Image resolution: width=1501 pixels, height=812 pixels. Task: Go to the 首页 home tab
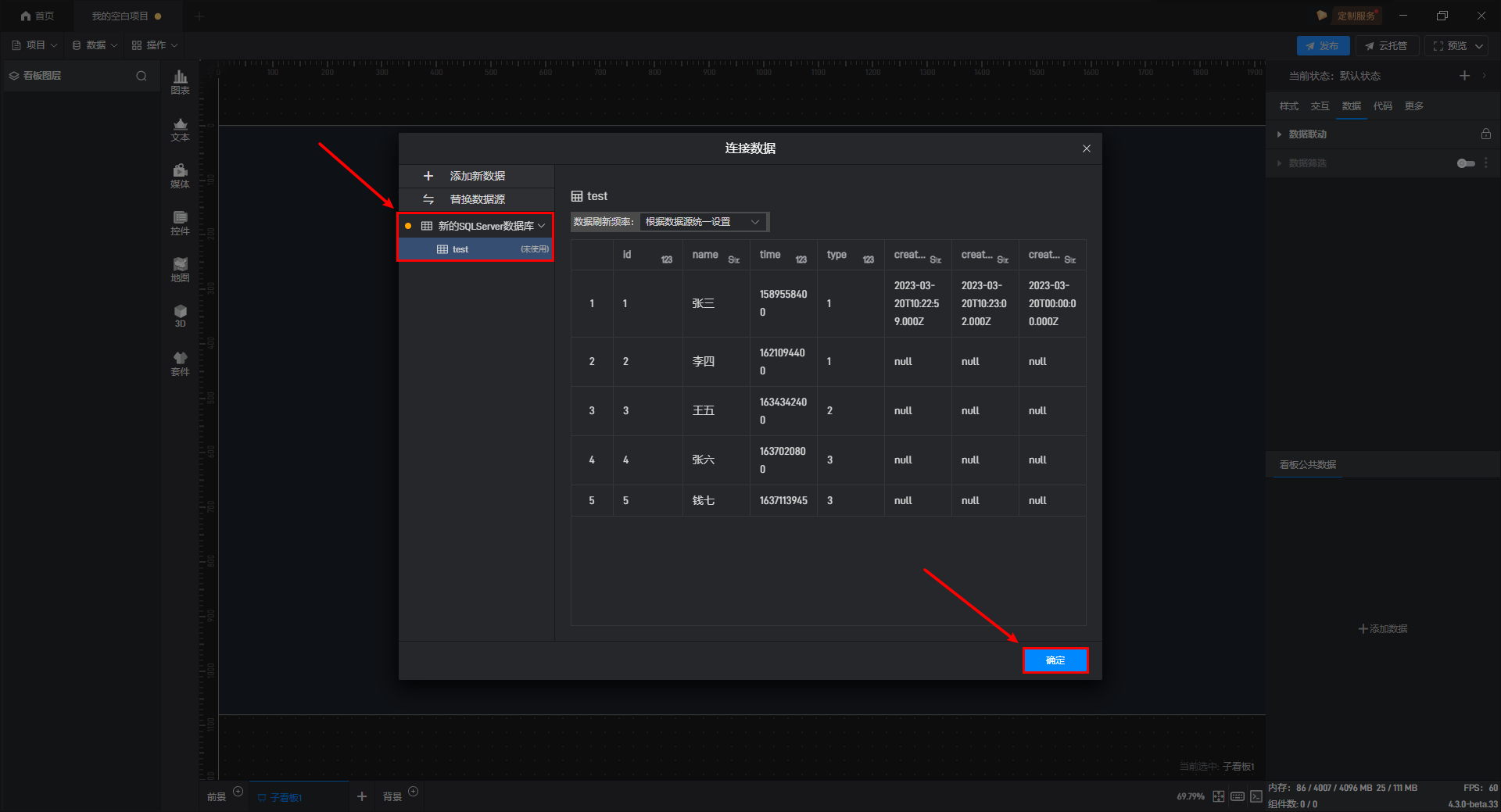pos(38,16)
